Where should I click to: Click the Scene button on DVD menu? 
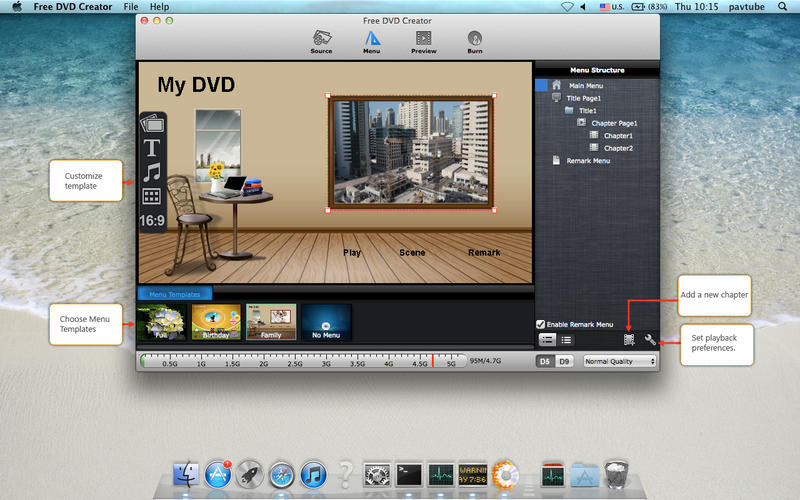[x=412, y=253]
